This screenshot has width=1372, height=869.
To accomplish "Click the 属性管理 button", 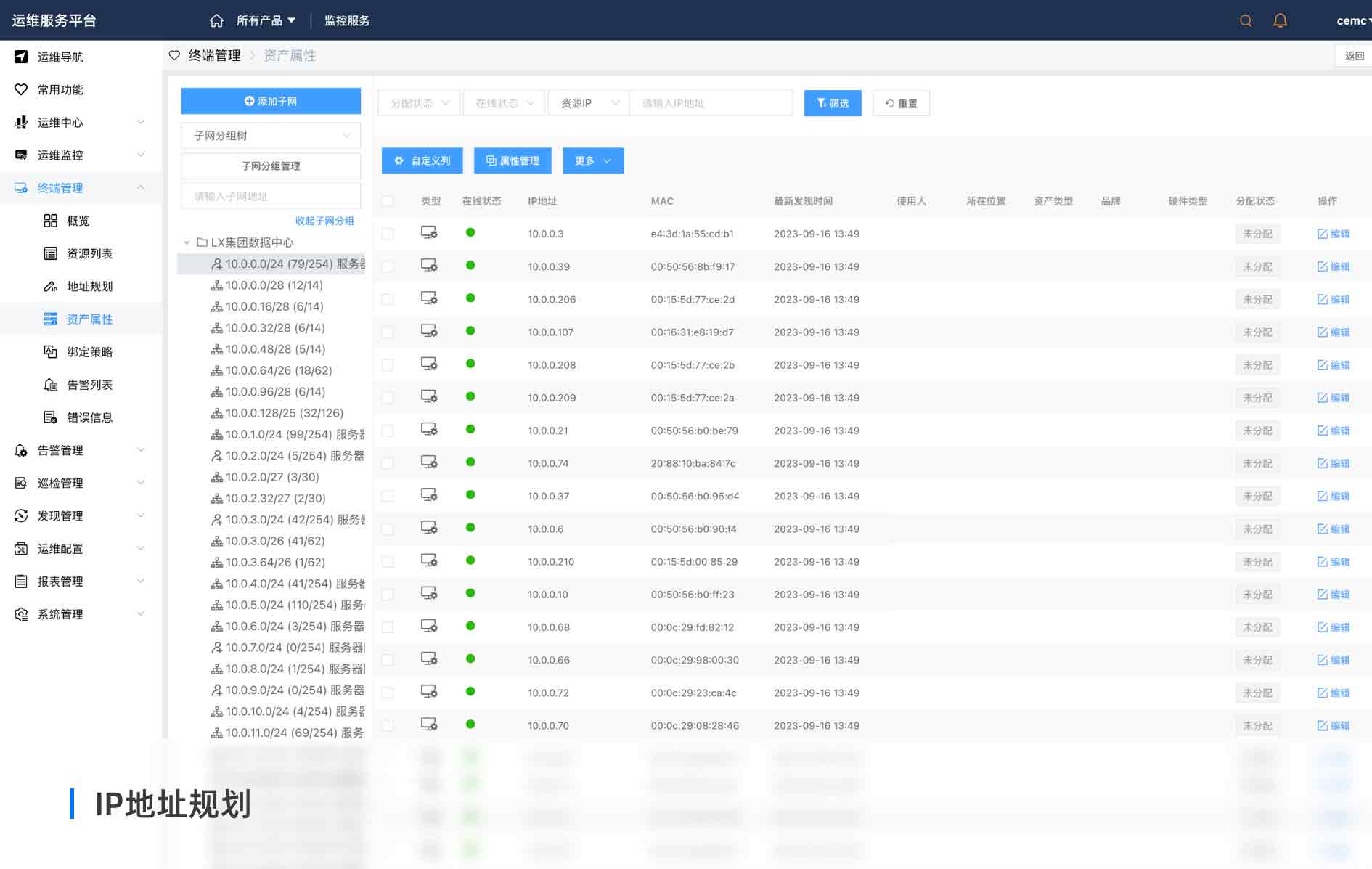I will [513, 160].
